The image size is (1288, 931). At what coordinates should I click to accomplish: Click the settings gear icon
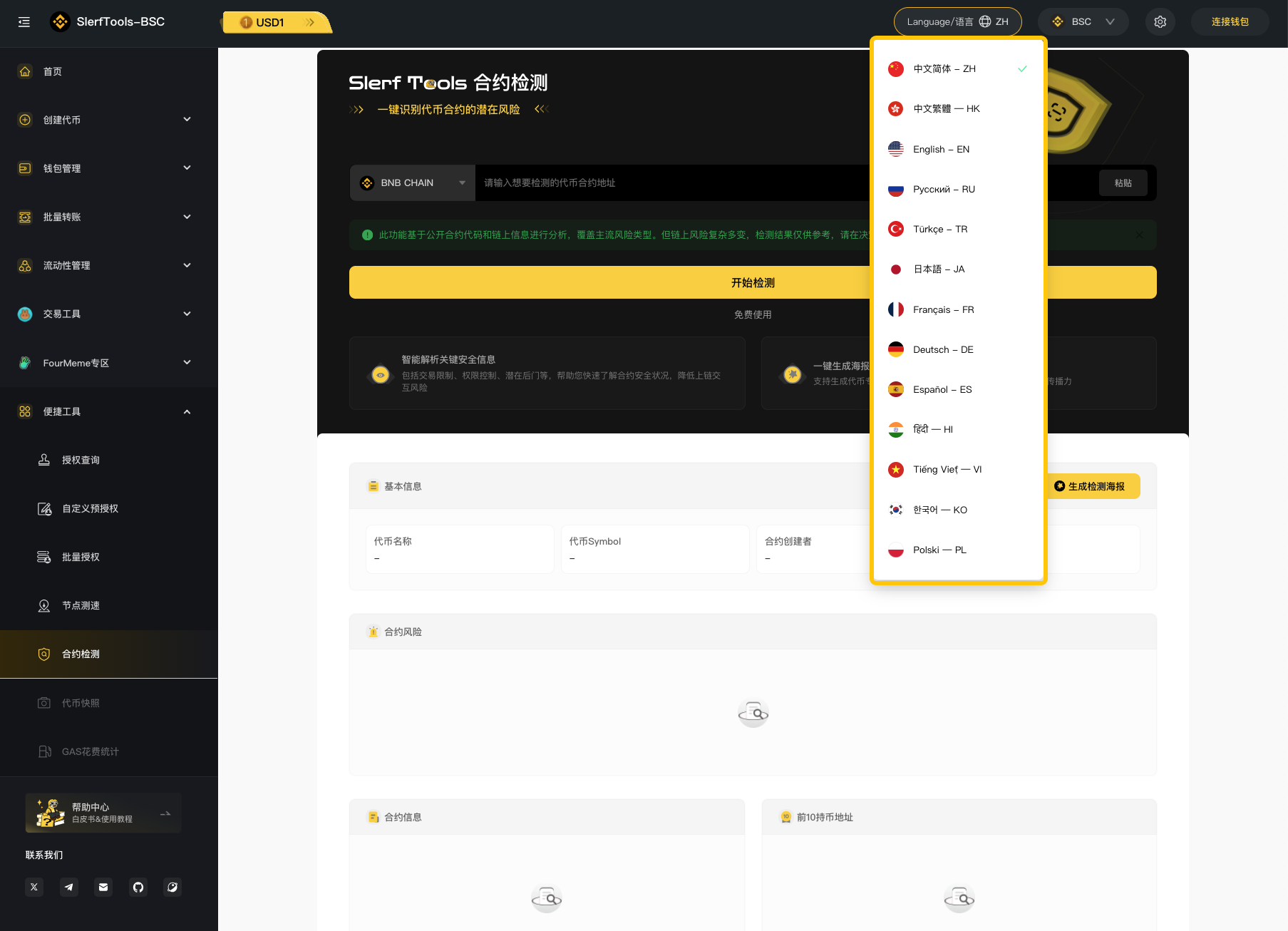1160,22
